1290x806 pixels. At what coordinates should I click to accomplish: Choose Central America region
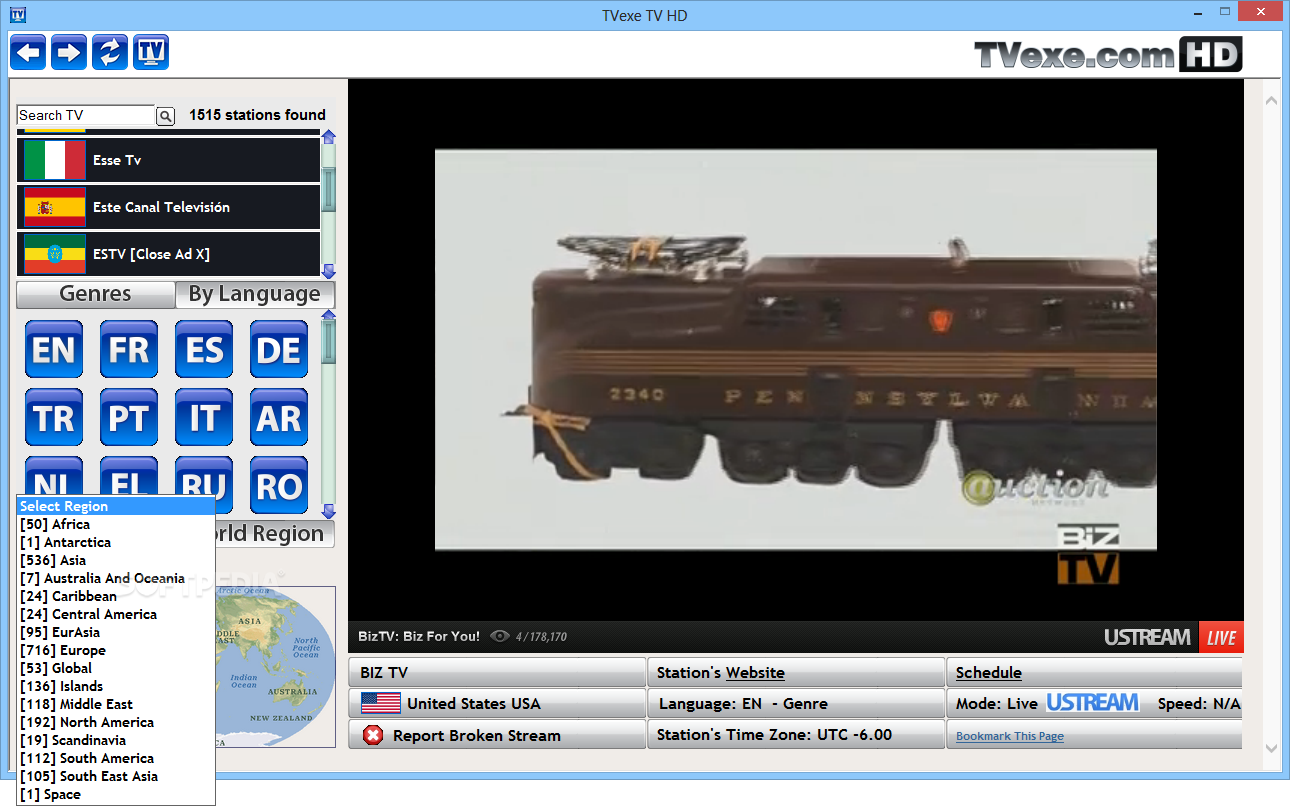116,614
